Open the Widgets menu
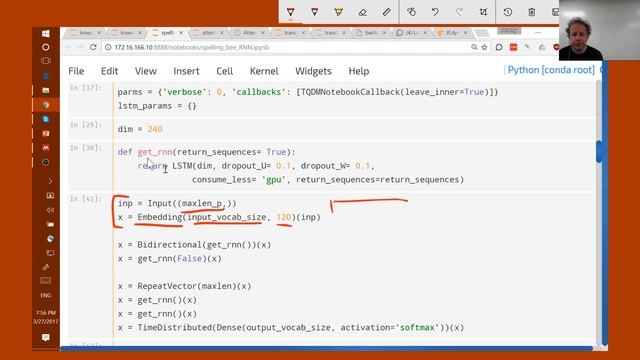The height and width of the screenshot is (360, 640). [313, 71]
